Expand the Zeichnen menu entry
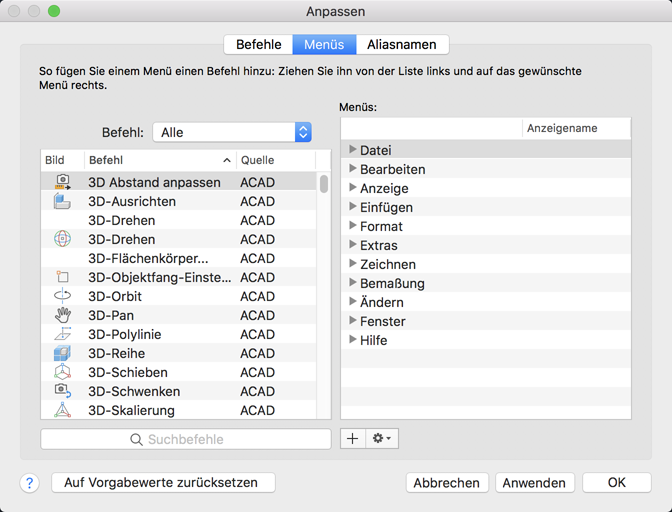 pyautogui.click(x=353, y=264)
